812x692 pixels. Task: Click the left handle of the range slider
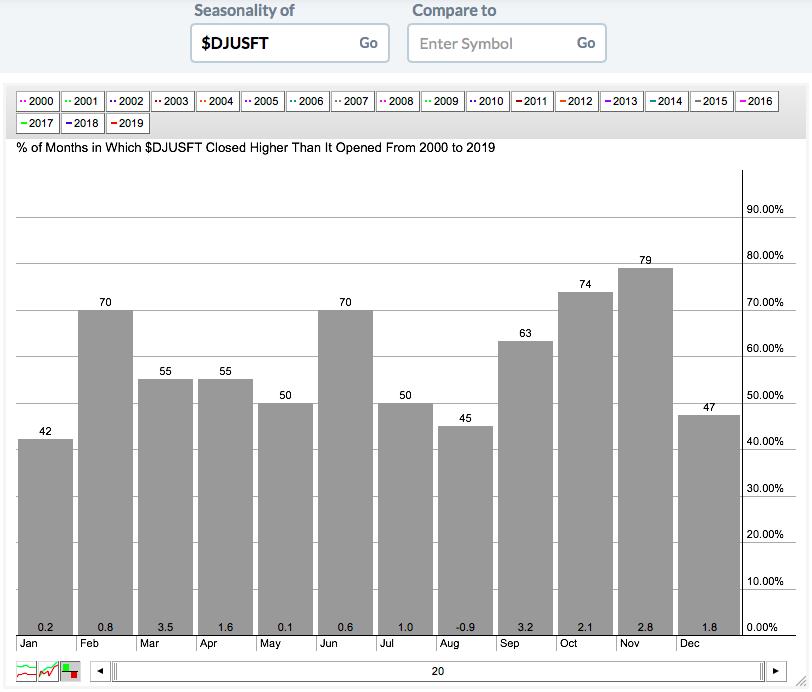[114, 671]
